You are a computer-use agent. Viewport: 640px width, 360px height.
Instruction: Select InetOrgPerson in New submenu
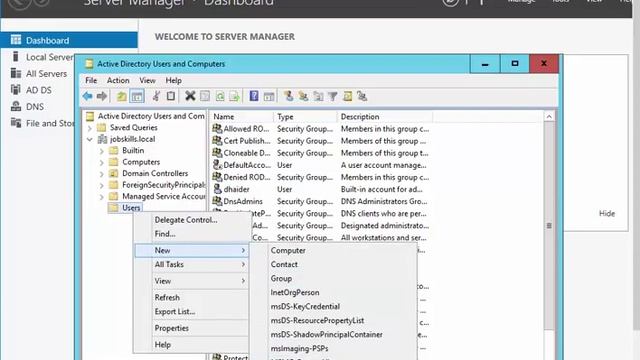coord(334,293)
